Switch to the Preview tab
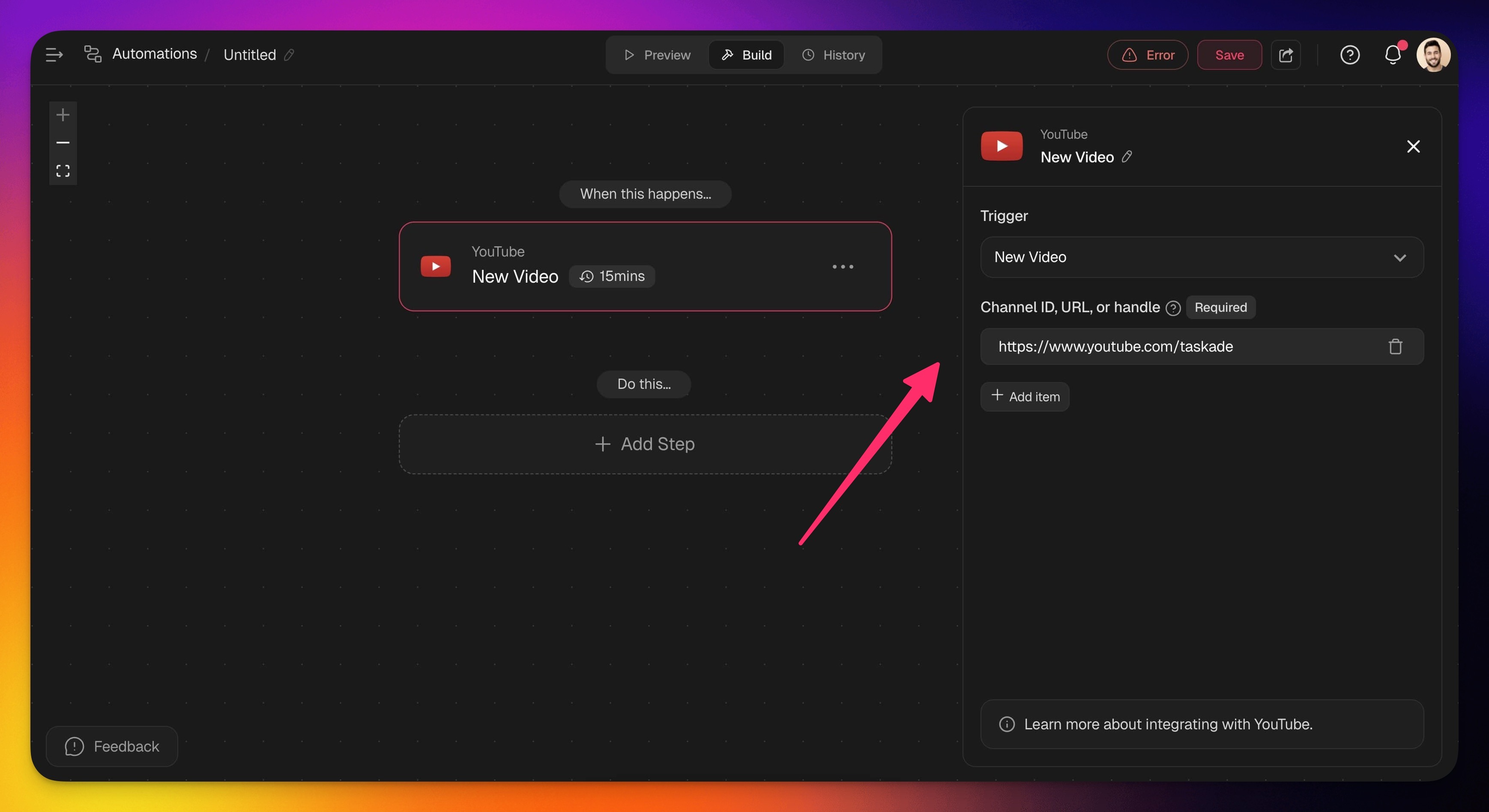This screenshot has width=1489, height=812. [657, 55]
